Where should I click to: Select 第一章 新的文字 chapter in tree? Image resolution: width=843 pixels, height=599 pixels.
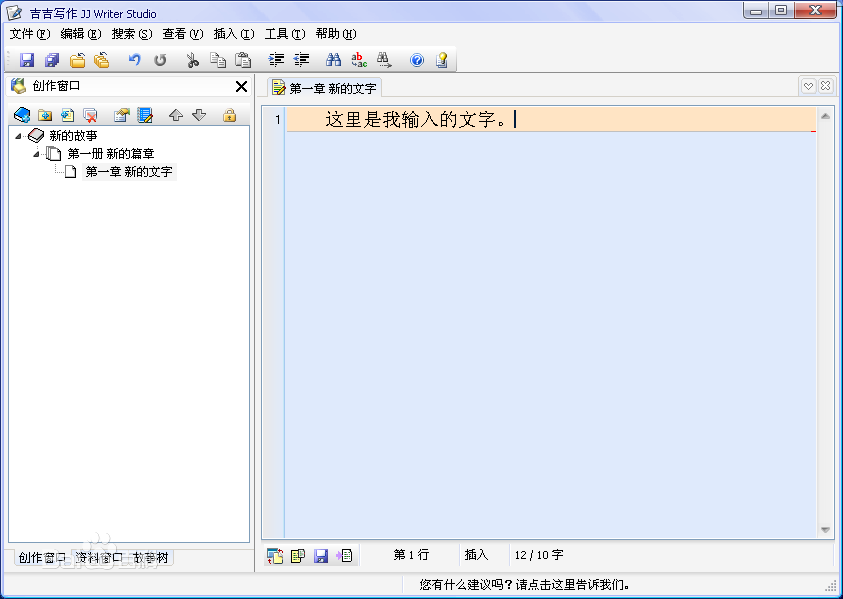[x=129, y=172]
